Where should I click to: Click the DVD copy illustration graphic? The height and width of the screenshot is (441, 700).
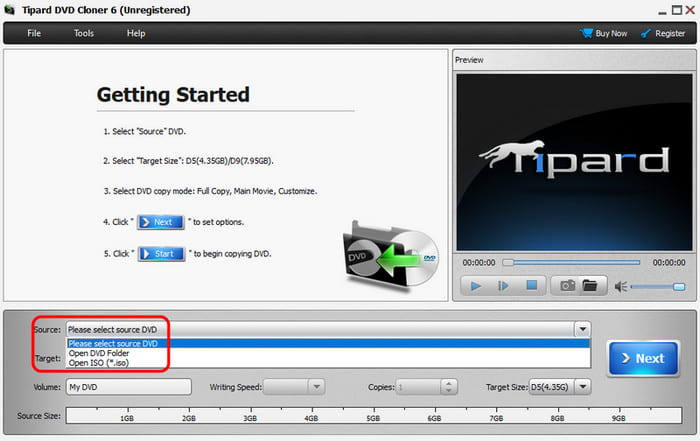pyautogui.click(x=391, y=258)
